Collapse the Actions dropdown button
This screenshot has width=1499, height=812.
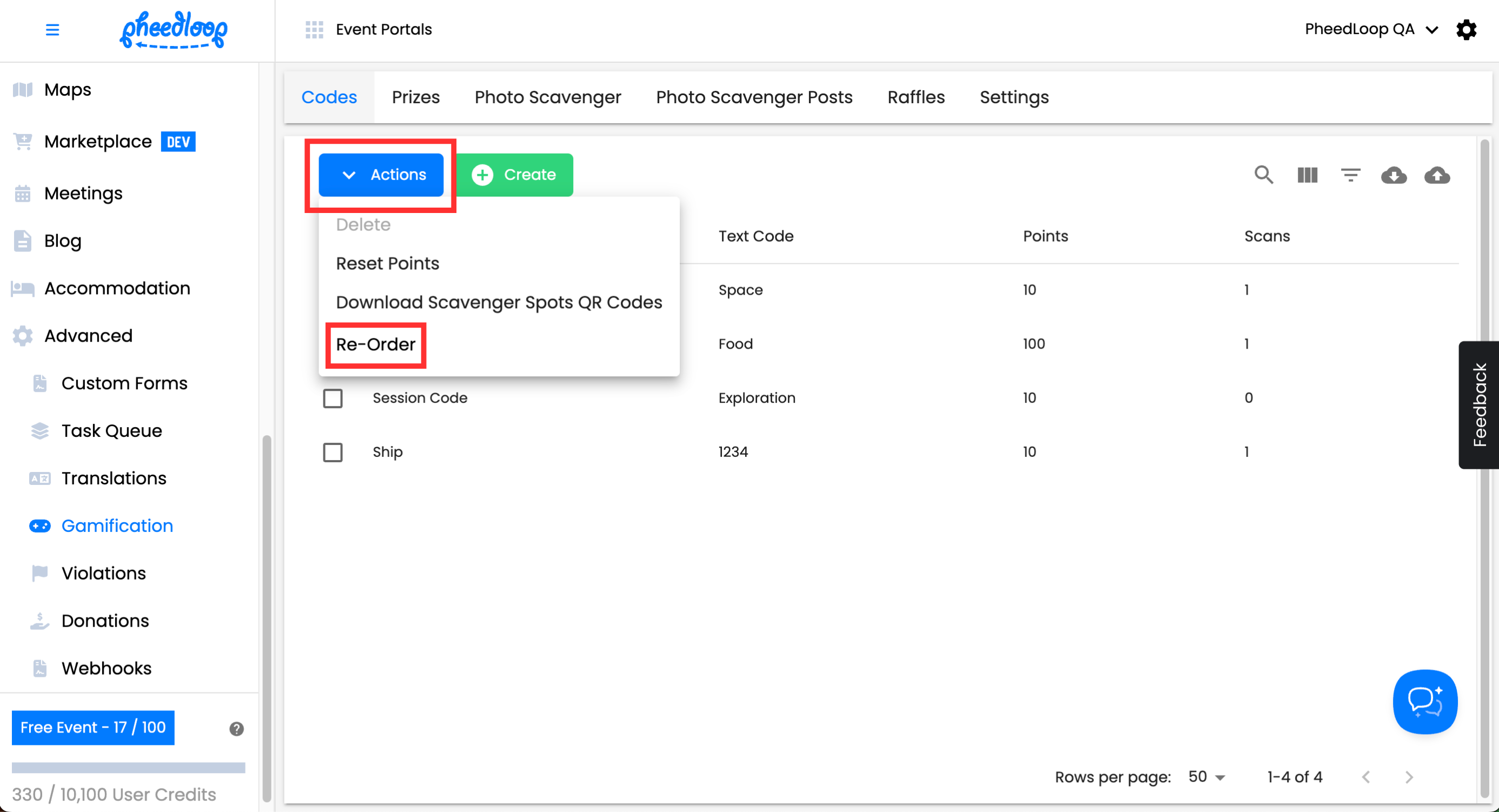381,175
